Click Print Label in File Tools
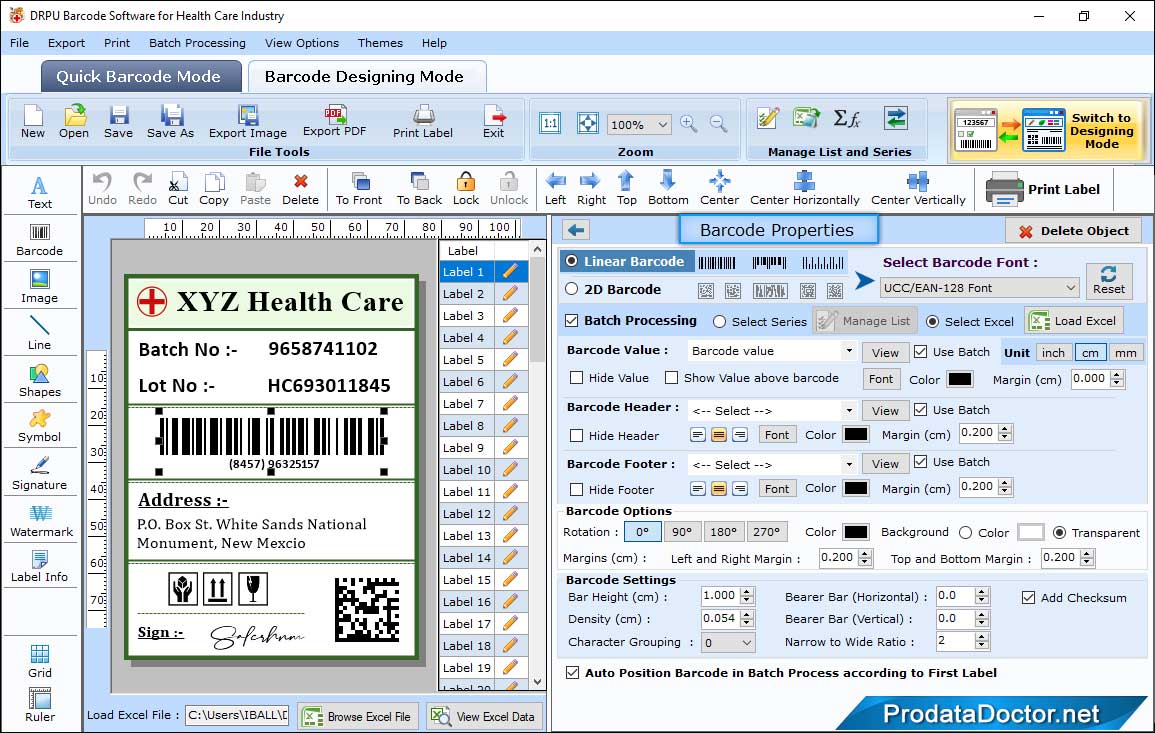The height and width of the screenshot is (733, 1155). [423, 121]
